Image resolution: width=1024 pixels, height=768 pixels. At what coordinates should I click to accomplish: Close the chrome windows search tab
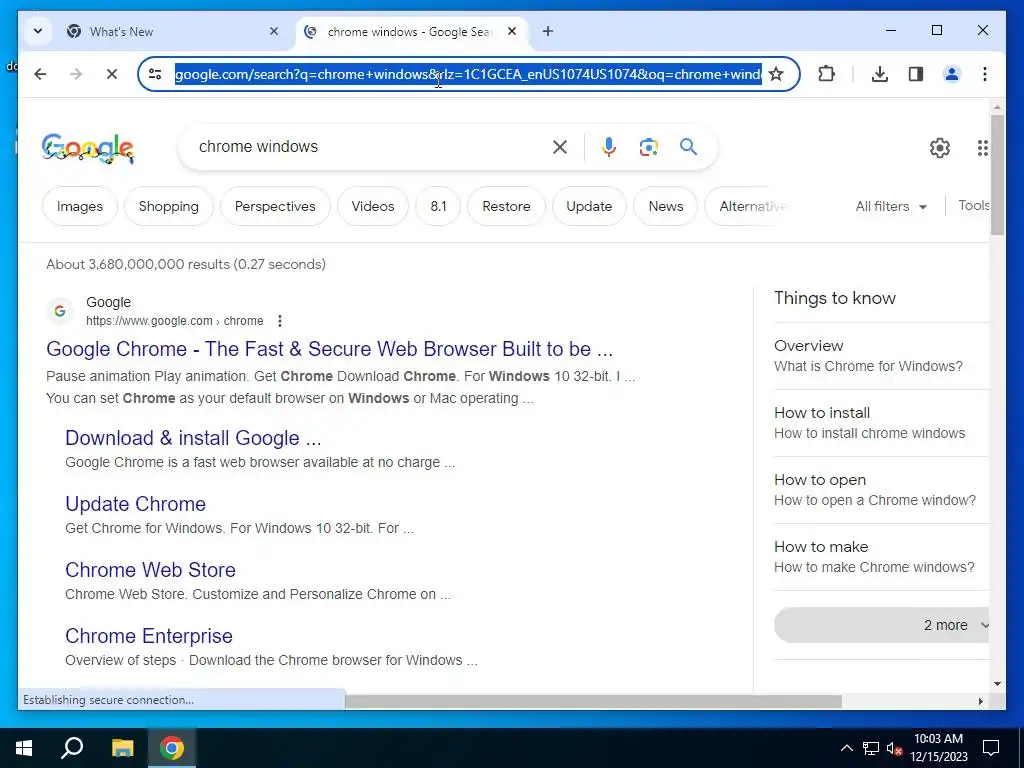click(x=512, y=31)
